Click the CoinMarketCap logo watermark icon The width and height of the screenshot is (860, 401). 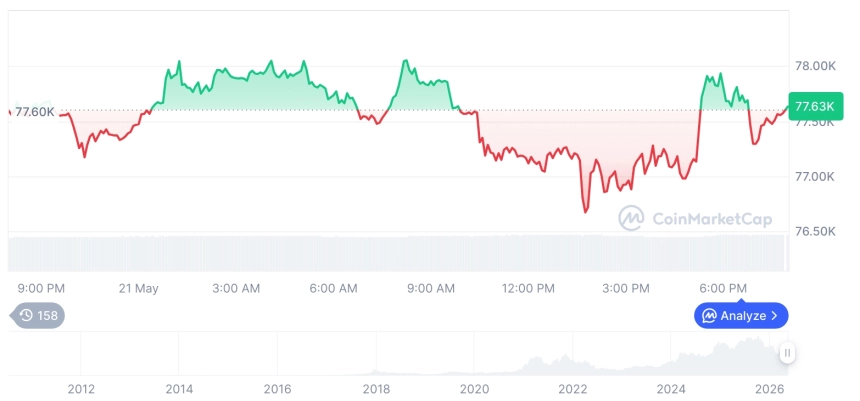click(631, 218)
